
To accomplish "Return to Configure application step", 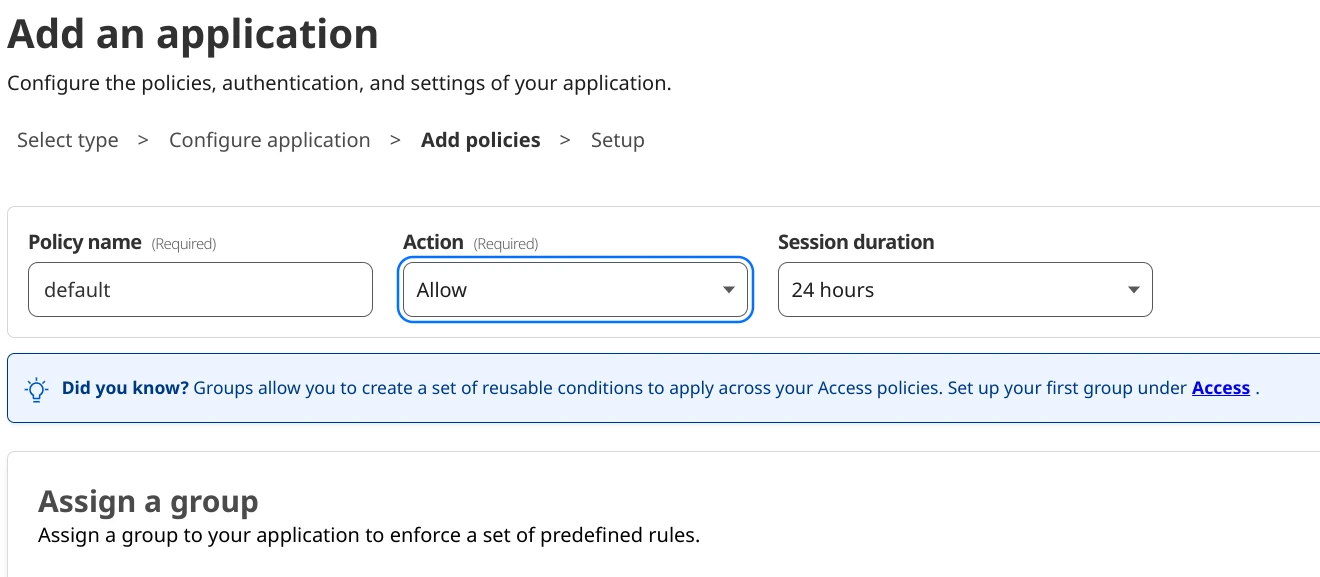I will tap(269, 140).
